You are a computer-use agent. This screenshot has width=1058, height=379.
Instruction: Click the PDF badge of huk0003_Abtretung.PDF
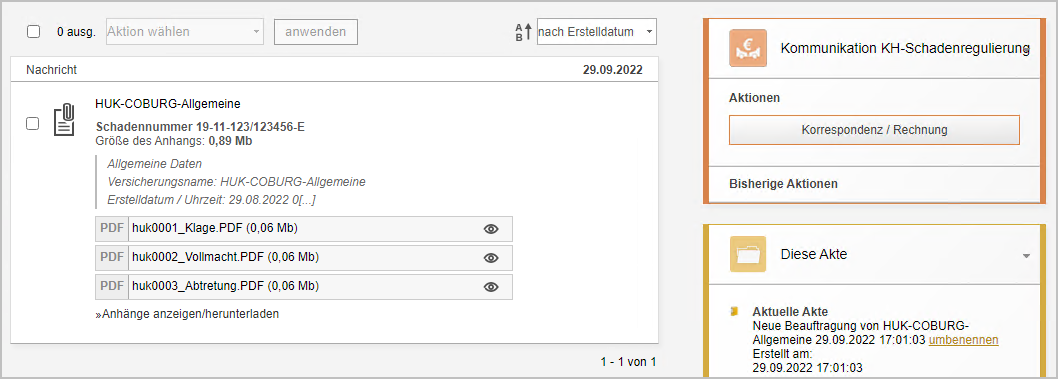click(x=112, y=287)
